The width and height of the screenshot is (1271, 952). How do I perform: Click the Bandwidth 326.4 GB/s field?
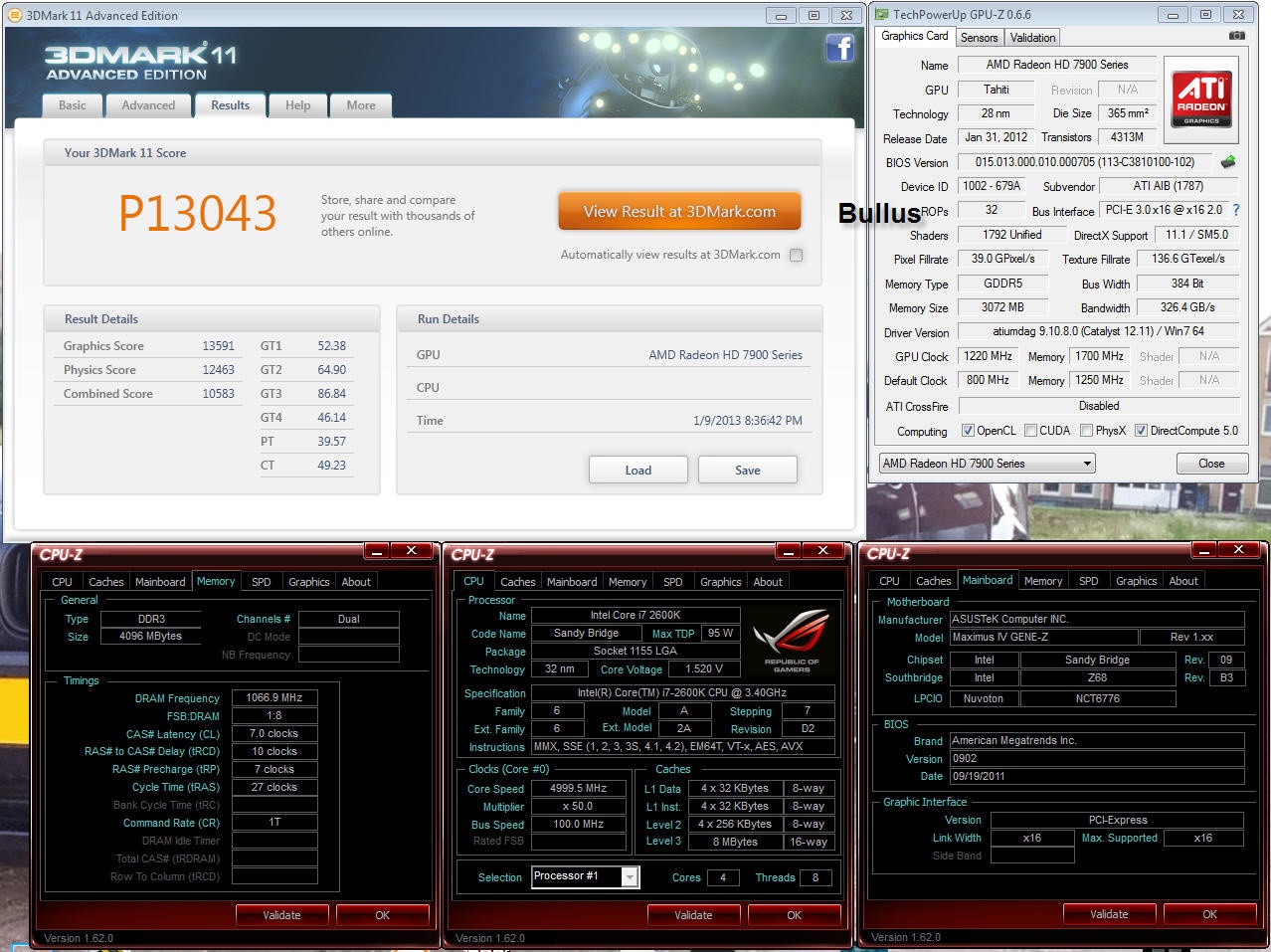click(1186, 307)
